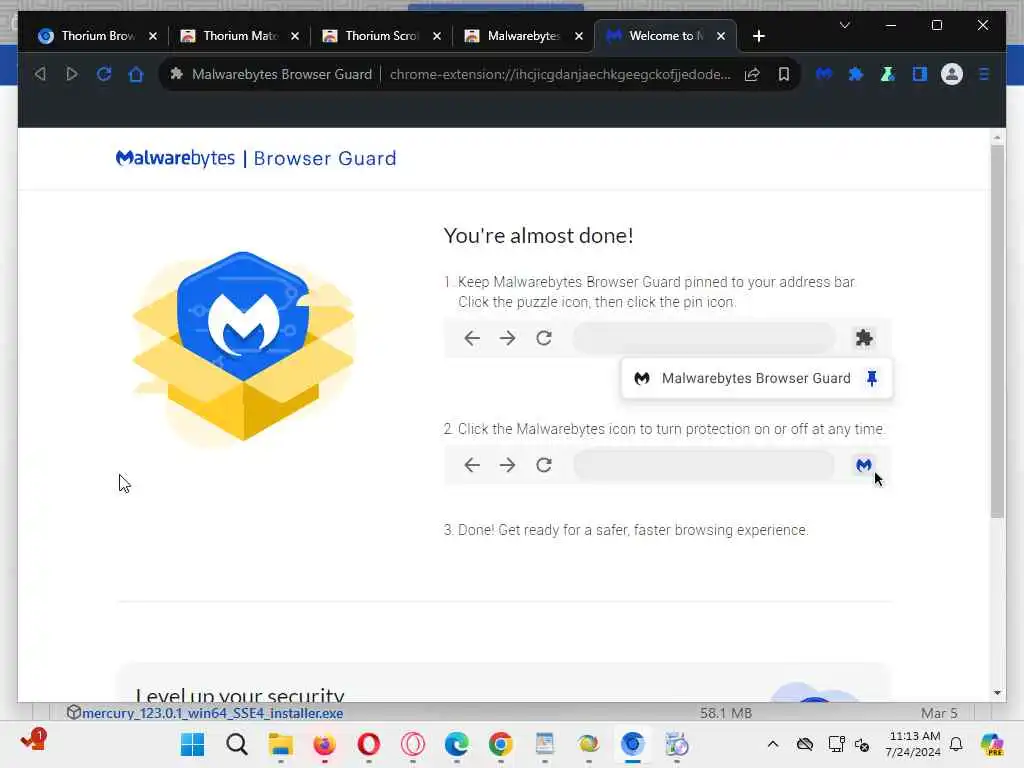Close the Thorium Scrol tab
The image size is (1024, 768).
point(437,36)
